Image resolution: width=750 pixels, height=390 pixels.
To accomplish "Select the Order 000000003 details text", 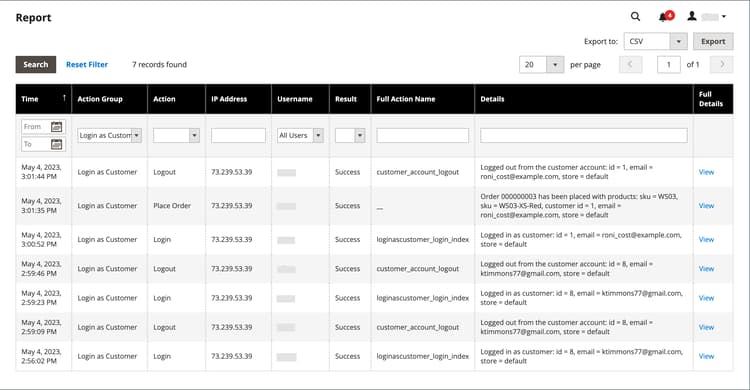I will (579, 206).
